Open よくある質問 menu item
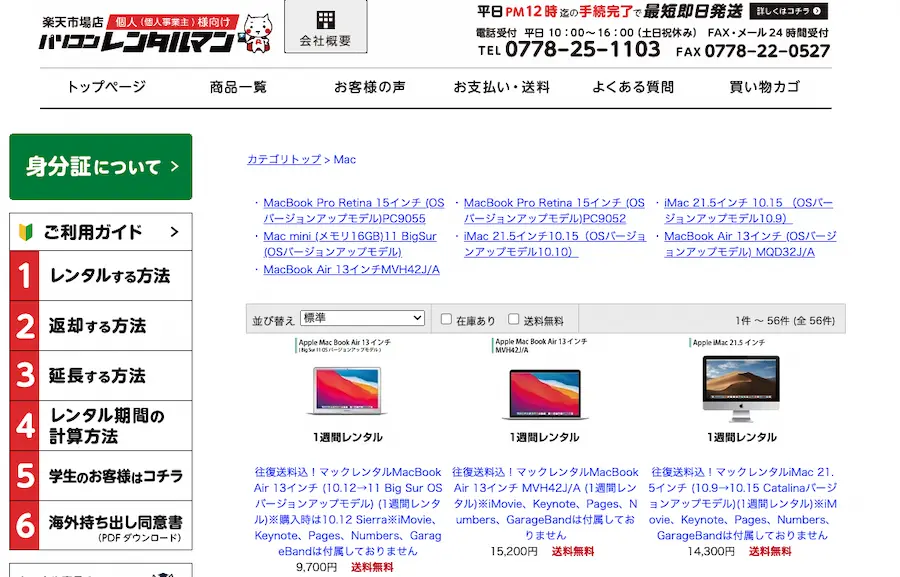900x577 pixels. (633, 87)
